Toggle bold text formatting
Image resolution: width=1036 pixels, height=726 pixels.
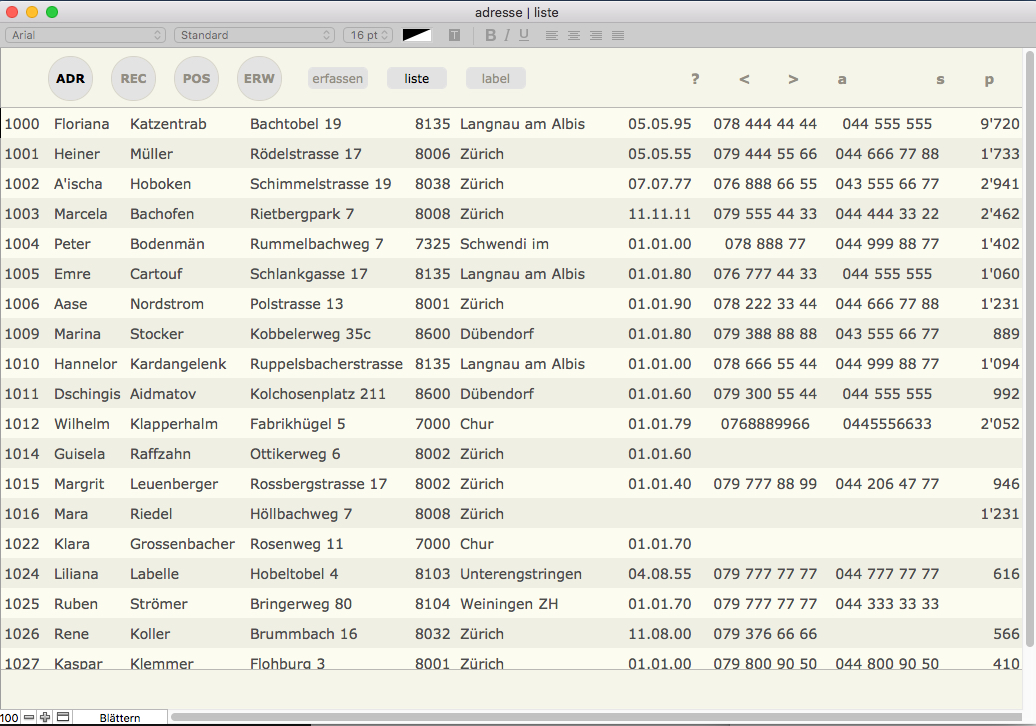point(490,35)
